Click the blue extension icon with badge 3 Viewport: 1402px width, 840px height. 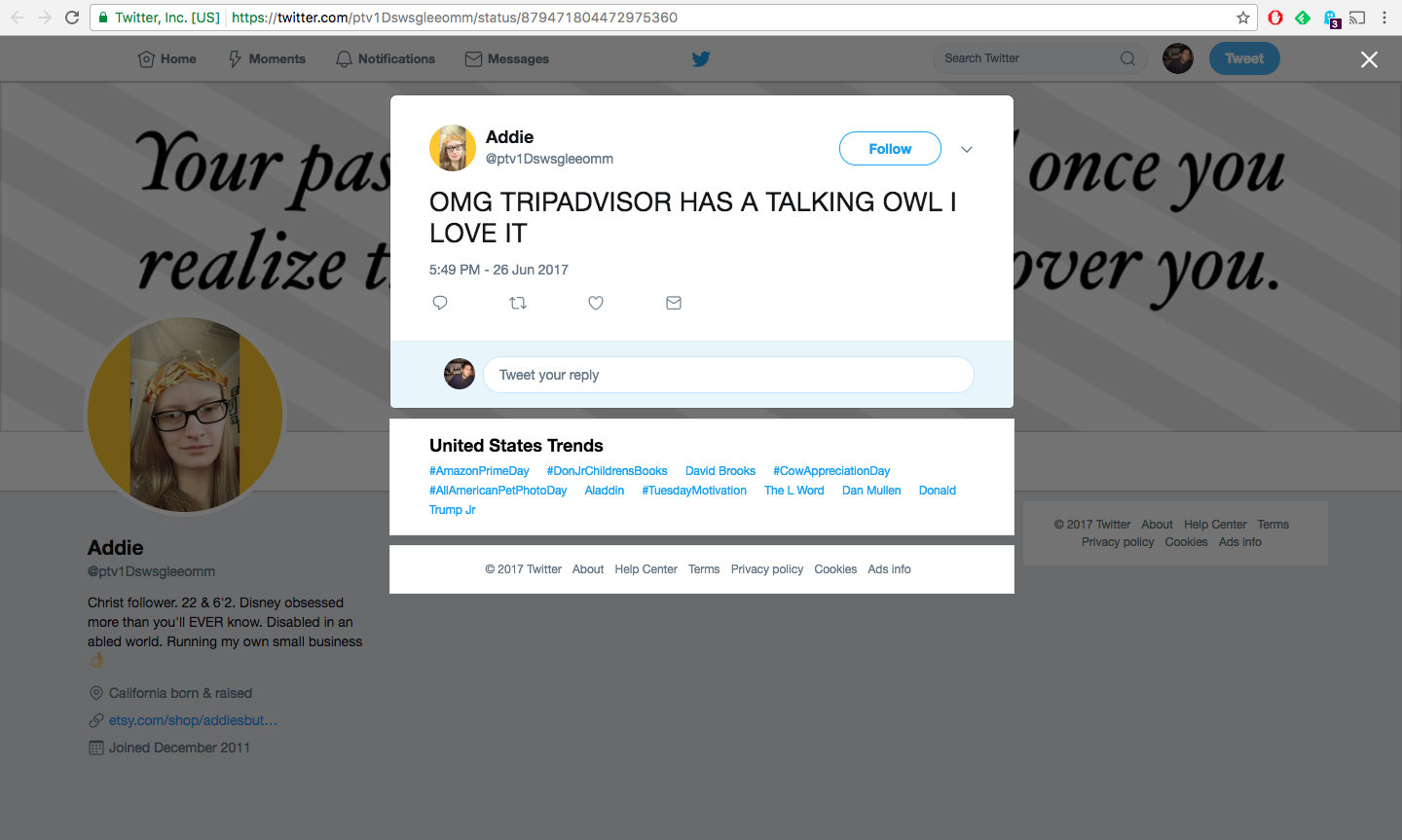pyautogui.click(x=1330, y=18)
